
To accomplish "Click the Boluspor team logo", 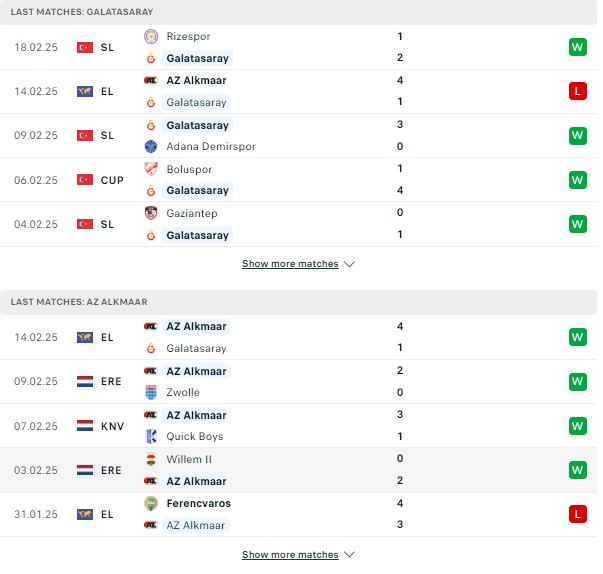I will pyautogui.click(x=151, y=169).
